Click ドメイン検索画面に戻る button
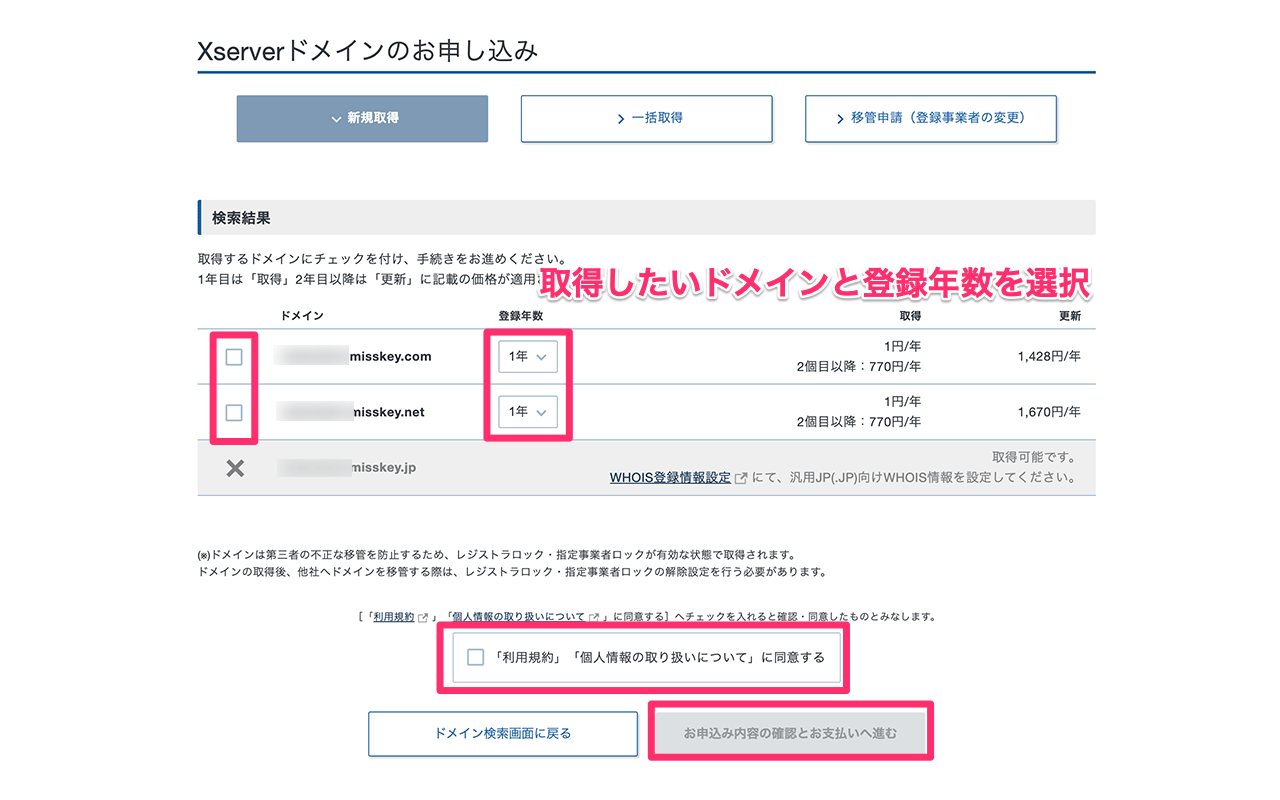Viewport: 1280px width, 800px height. [503, 733]
